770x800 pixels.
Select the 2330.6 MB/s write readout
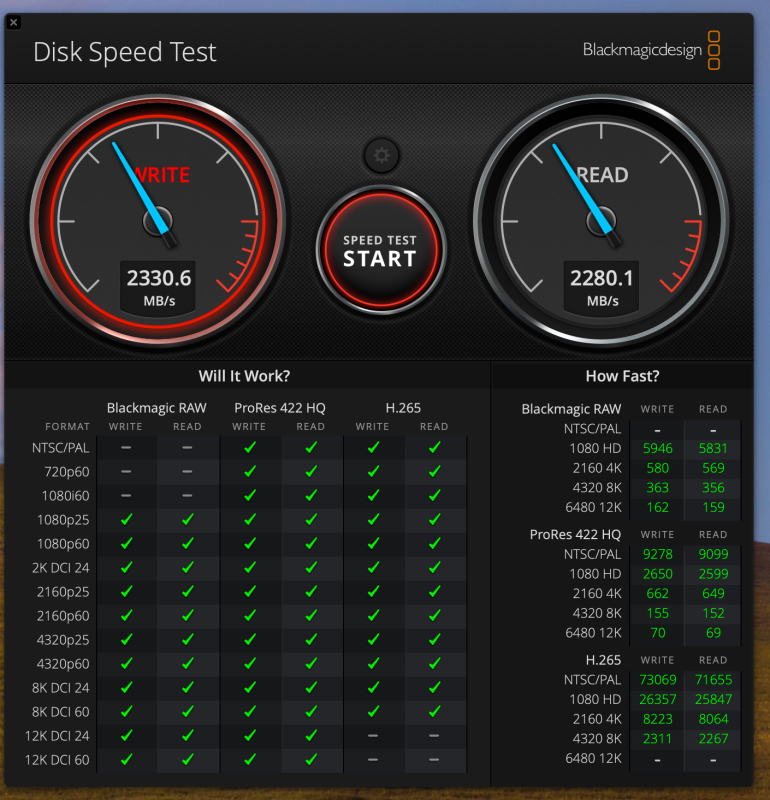(x=158, y=288)
